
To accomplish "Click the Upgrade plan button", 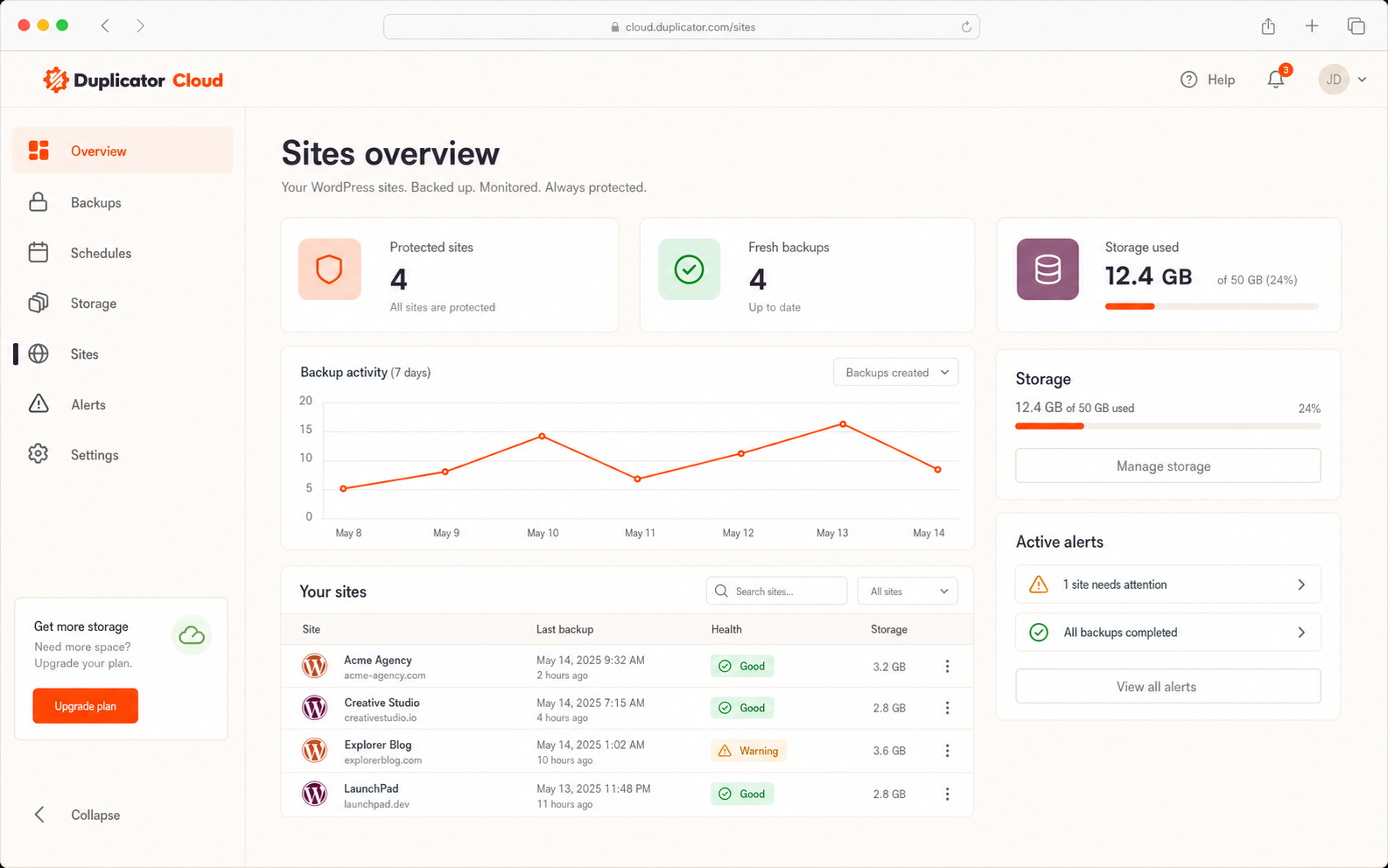I will coord(86,706).
